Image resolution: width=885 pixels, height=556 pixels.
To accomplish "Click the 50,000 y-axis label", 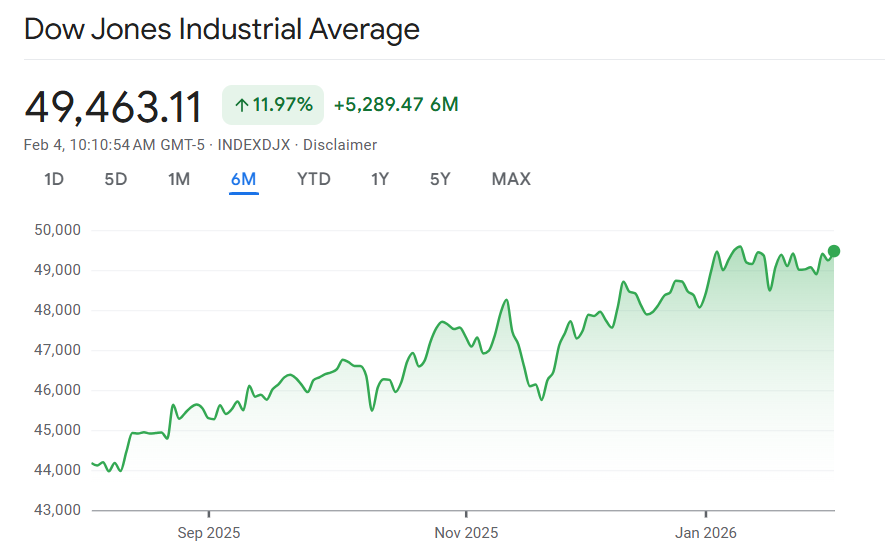I will coord(57,230).
